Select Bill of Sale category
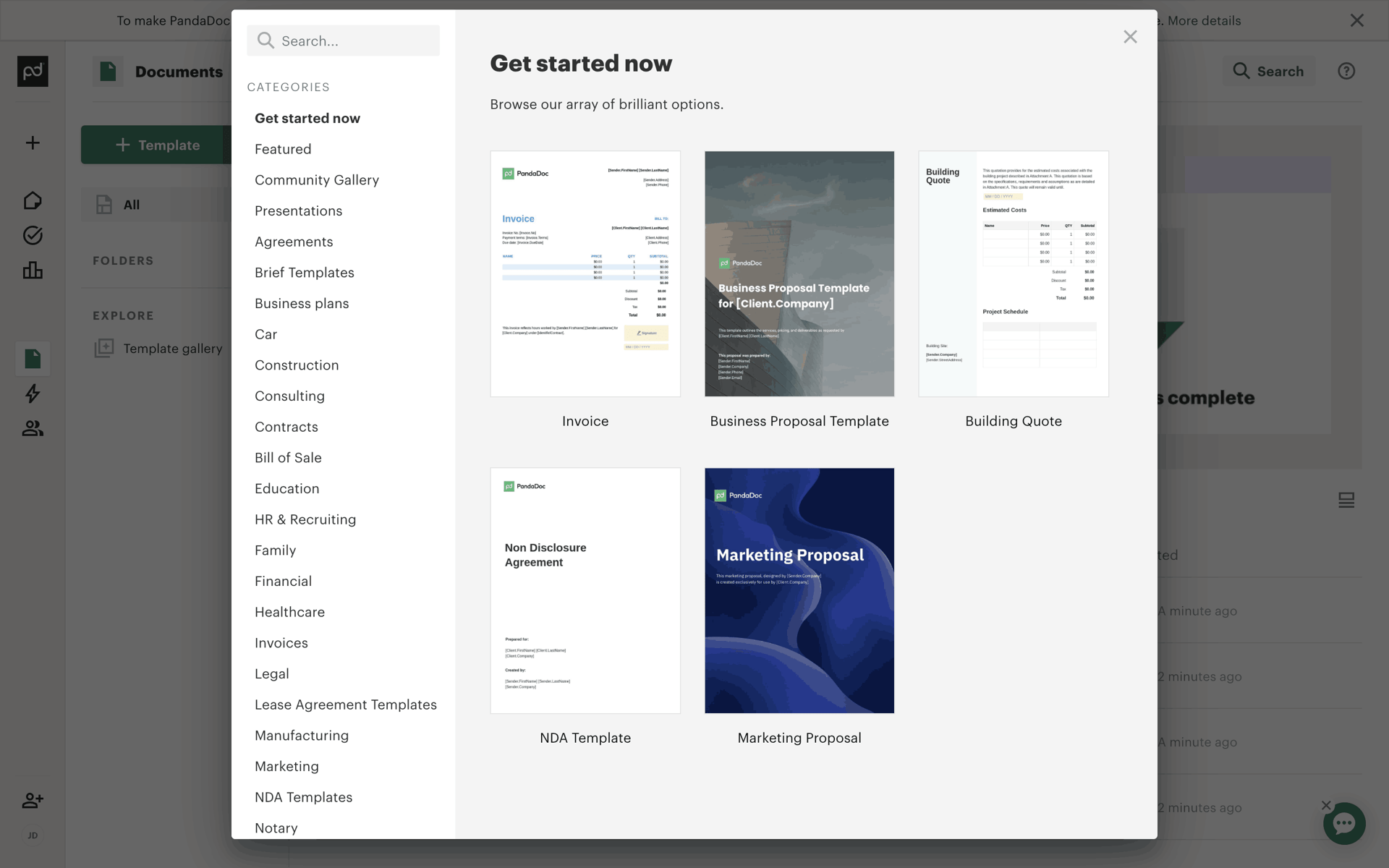 click(x=288, y=457)
